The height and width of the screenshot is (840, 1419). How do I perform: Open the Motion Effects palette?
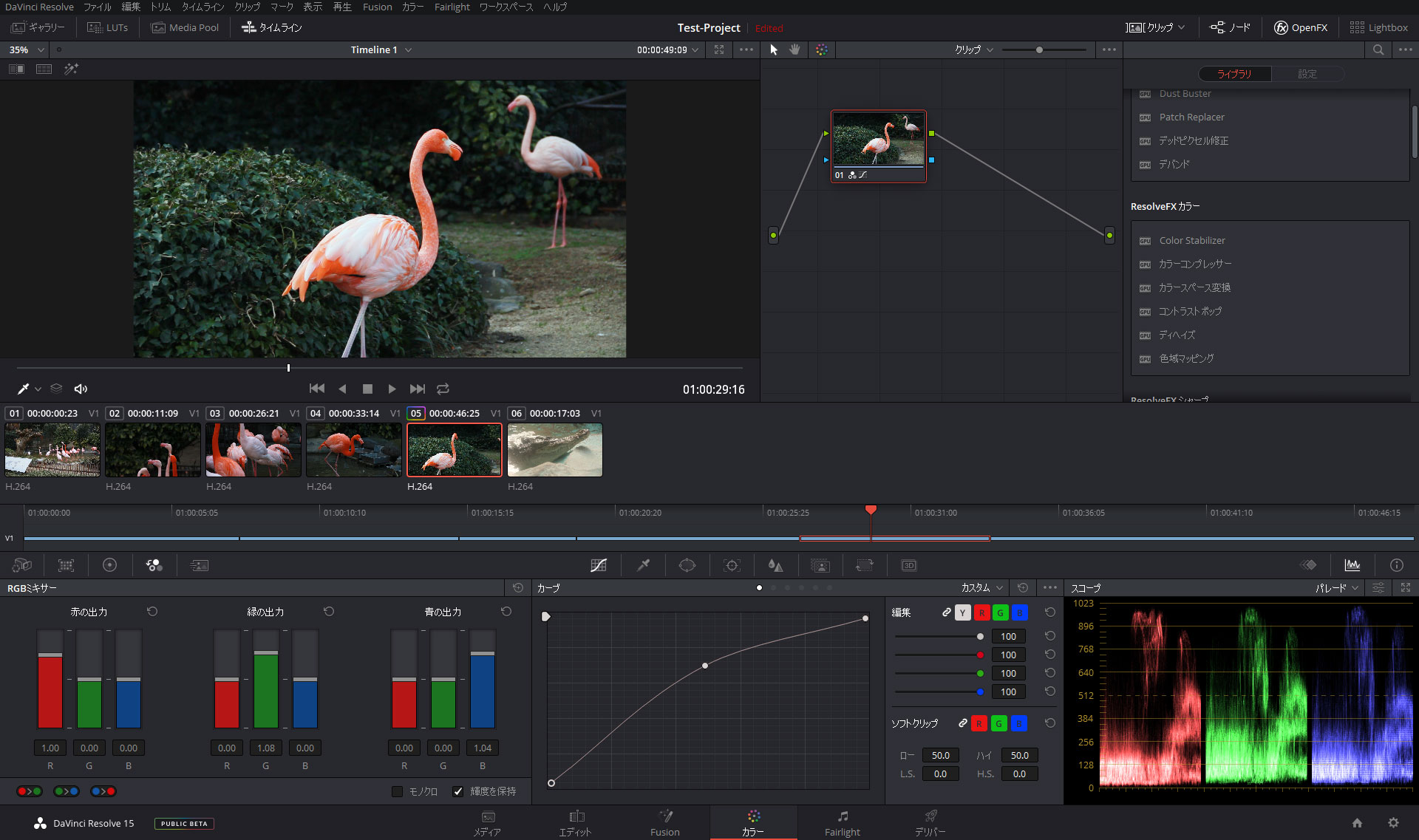coord(200,565)
